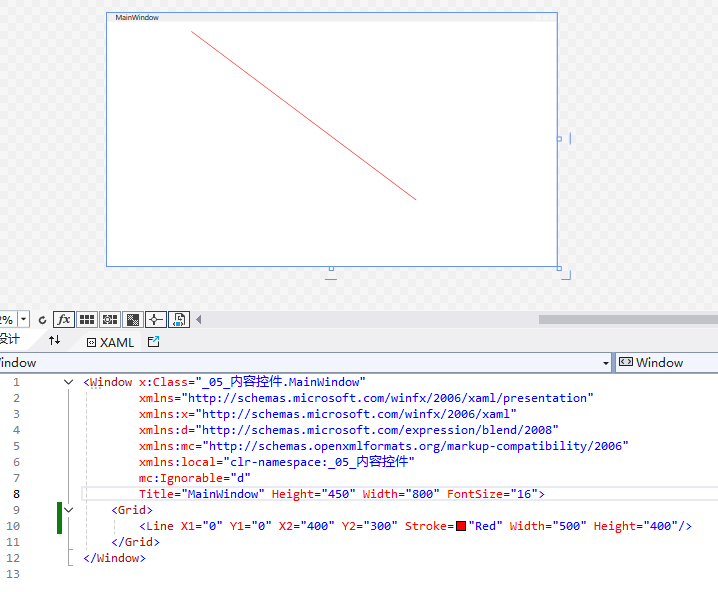This screenshot has width=718, height=592.
Task: Select the red line in design preview
Action: click(303, 115)
